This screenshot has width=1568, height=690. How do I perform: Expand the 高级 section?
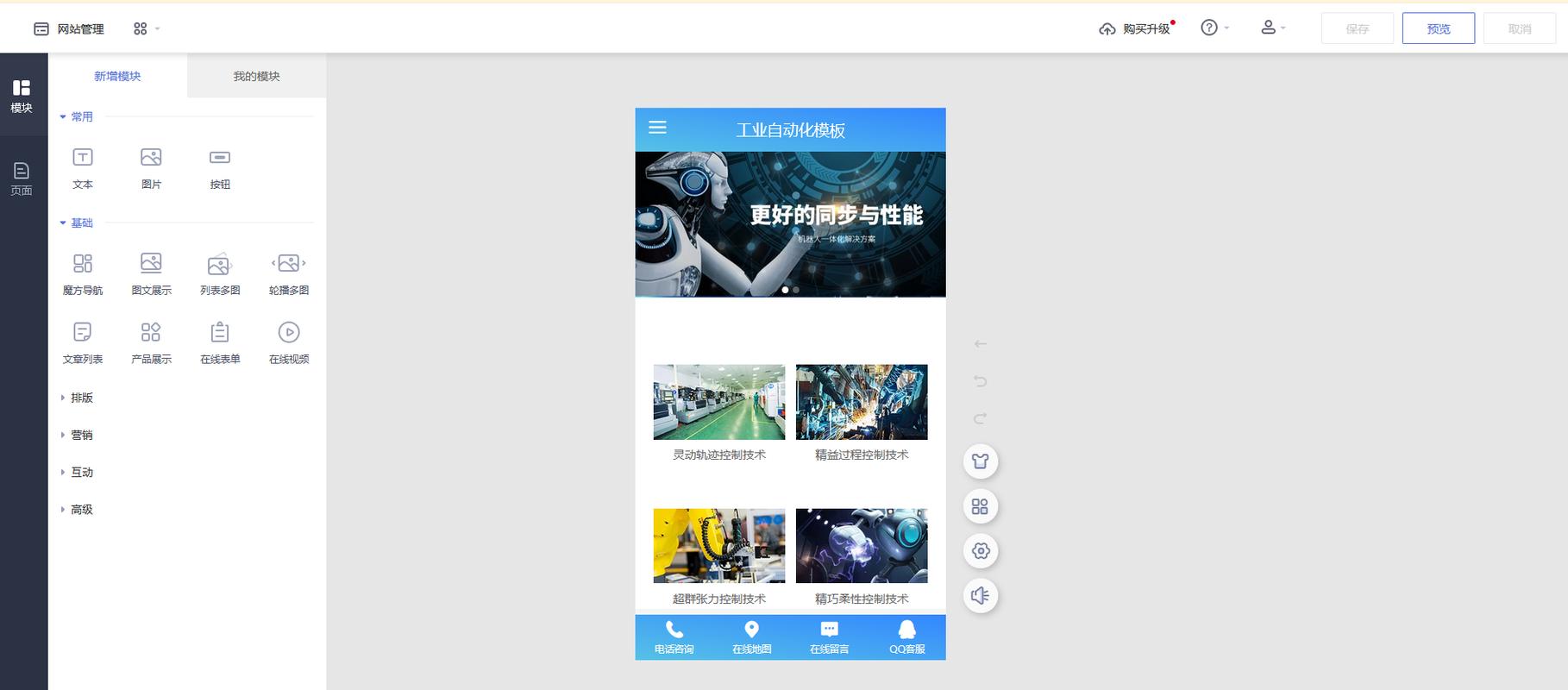tap(76, 509)
